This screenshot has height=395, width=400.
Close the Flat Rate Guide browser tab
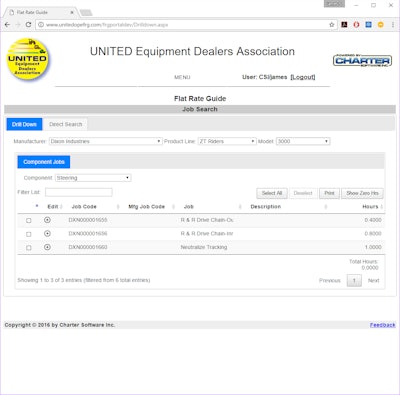coord(72,12)
